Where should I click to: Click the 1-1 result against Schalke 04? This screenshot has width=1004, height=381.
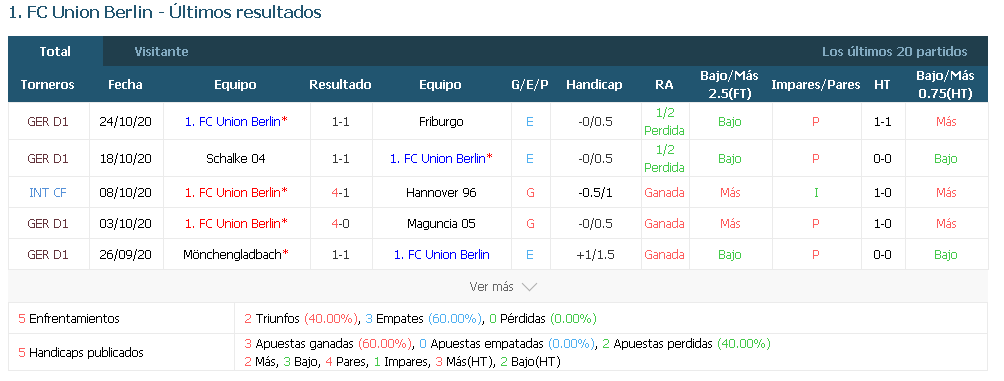341,158
